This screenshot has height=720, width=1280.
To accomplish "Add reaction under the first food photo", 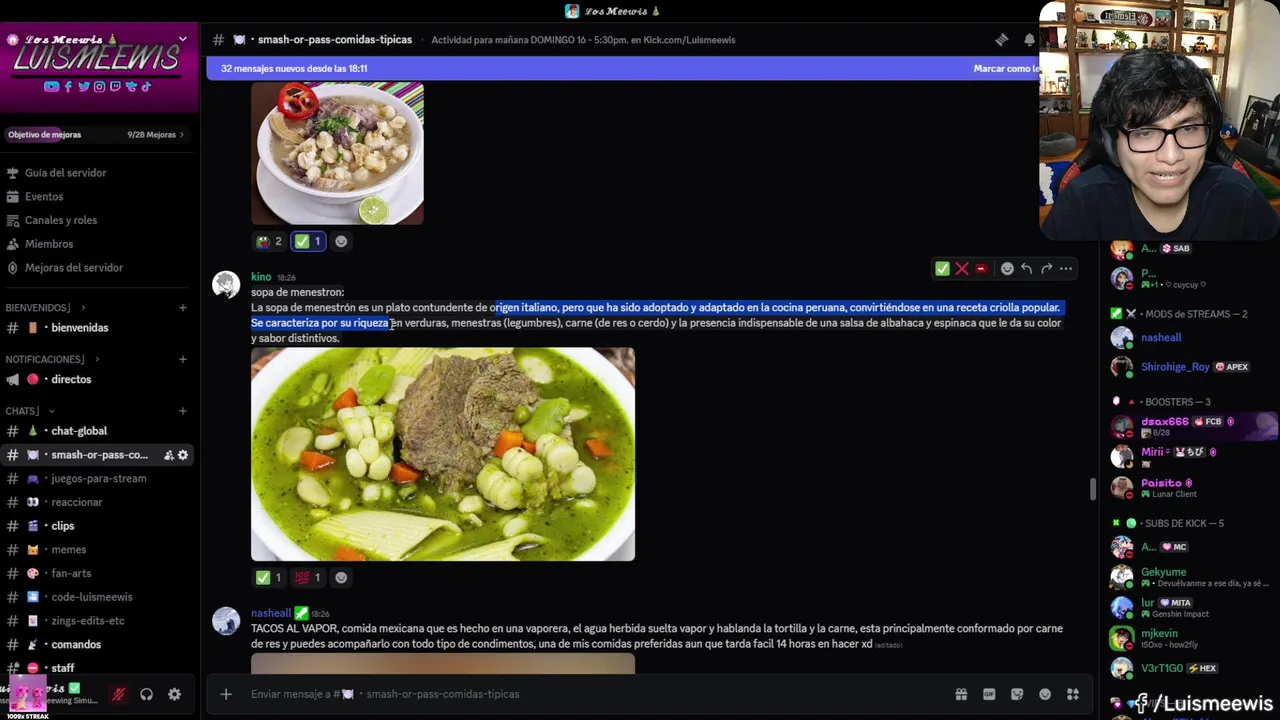I will tap(341, 241).
